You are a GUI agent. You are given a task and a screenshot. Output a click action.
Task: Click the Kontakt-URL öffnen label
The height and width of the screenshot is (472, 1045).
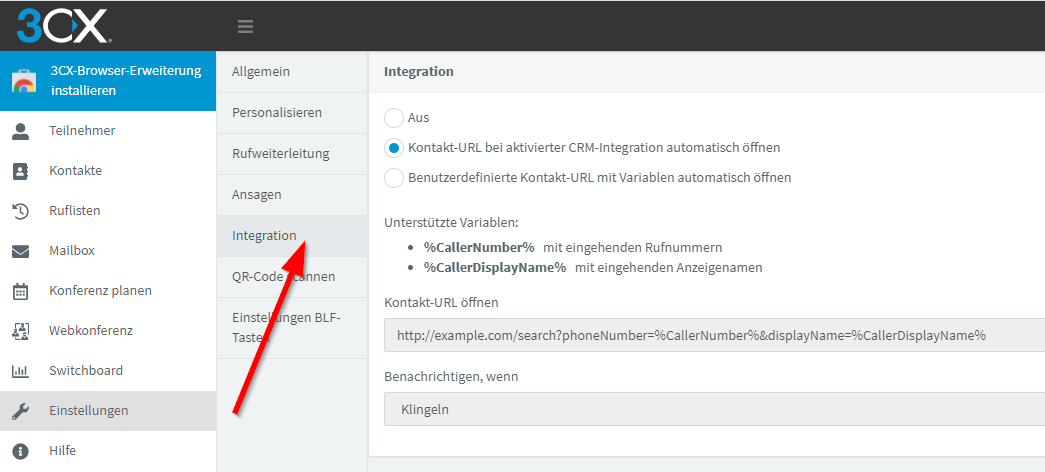(x=441, y=303)
